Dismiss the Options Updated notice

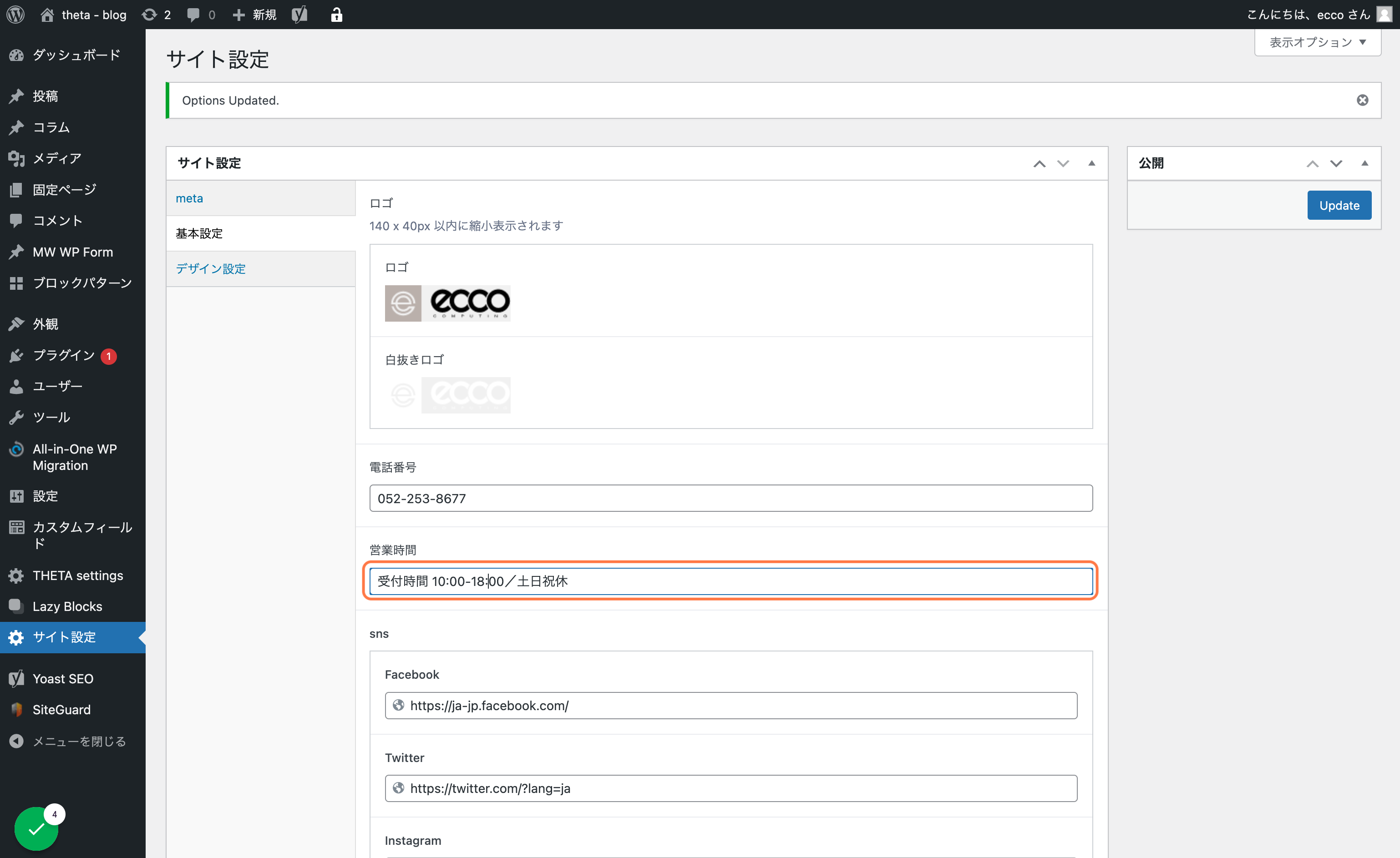1363,101
